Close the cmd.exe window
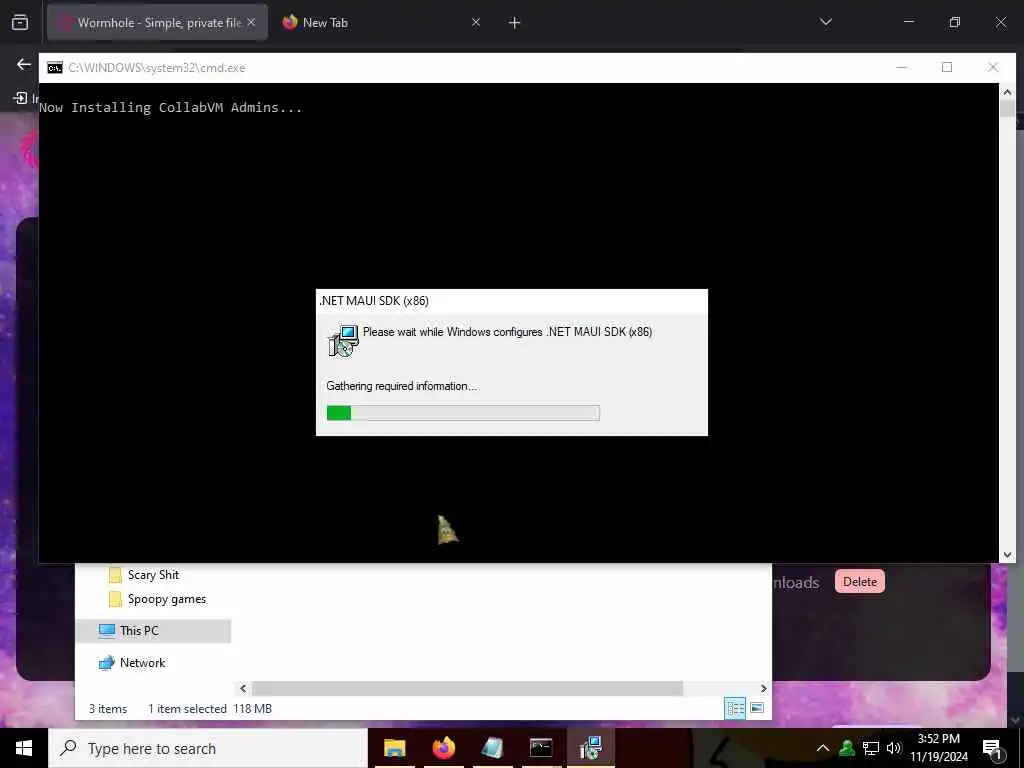Viewport: 1024px width, 768px height. (x=993, y=67)
